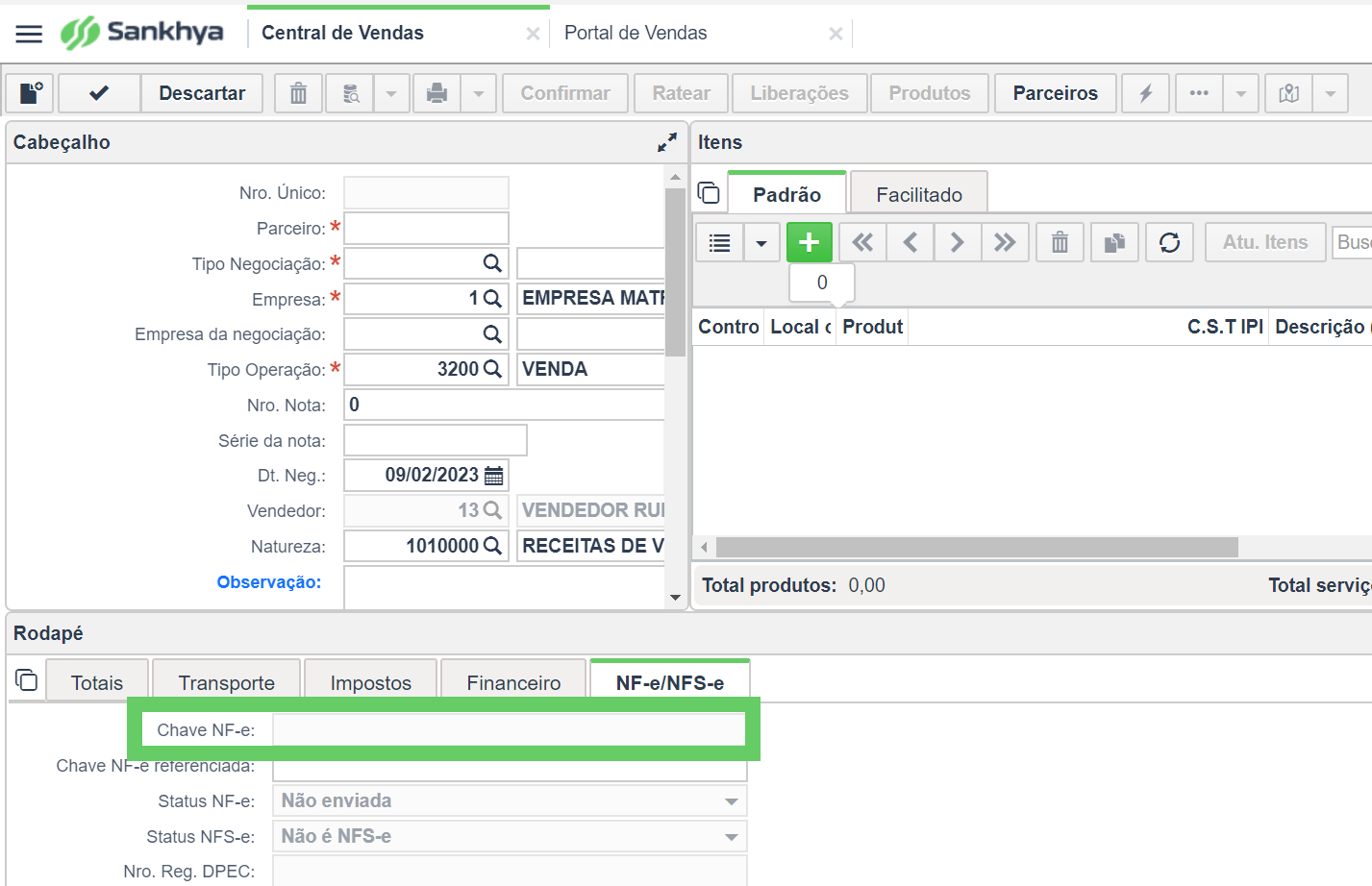Expand the Cabeçalho panel with arrows icon
Viewport: 1372px width, 886px height.
click(666, 142)
